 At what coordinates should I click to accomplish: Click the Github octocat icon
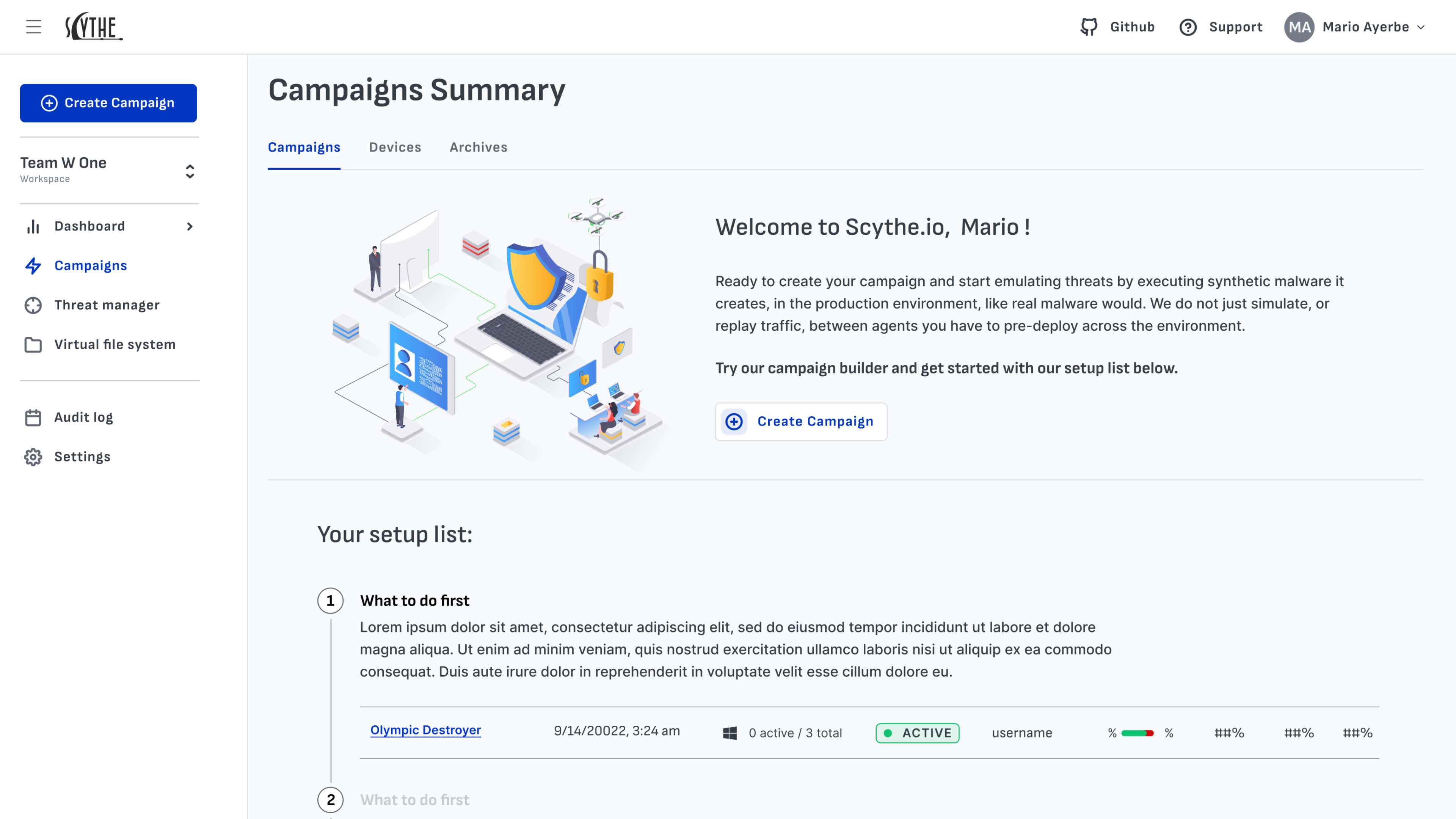(1089, 27)
